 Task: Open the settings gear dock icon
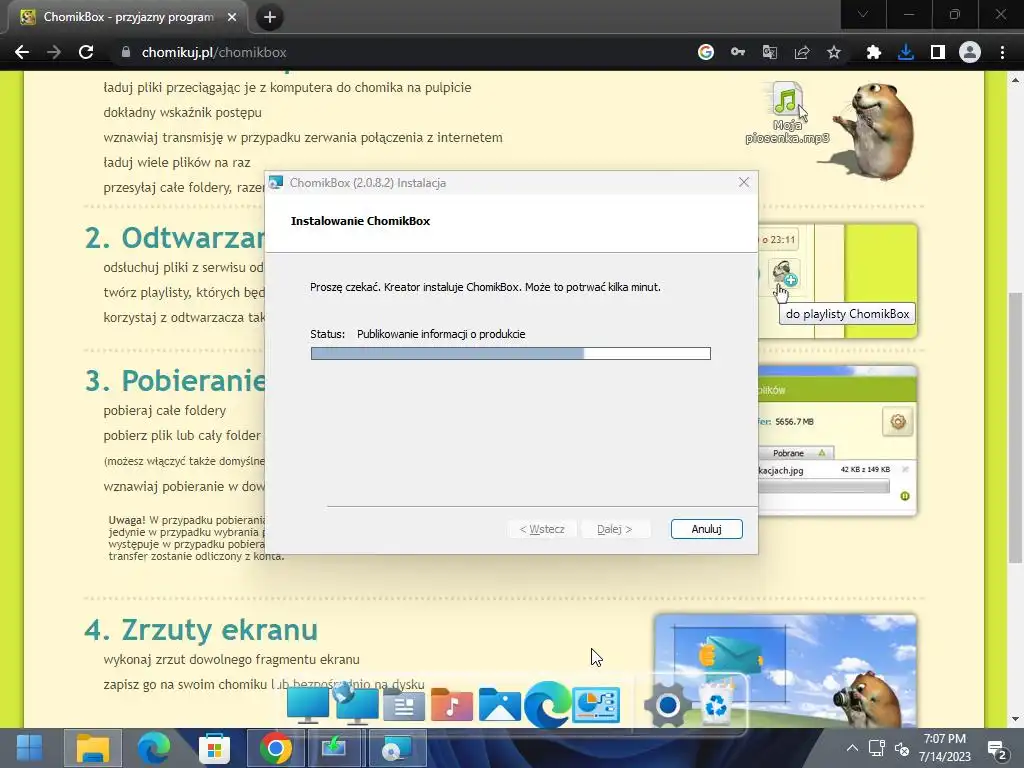pyautogui.click(x=667, y=705)
